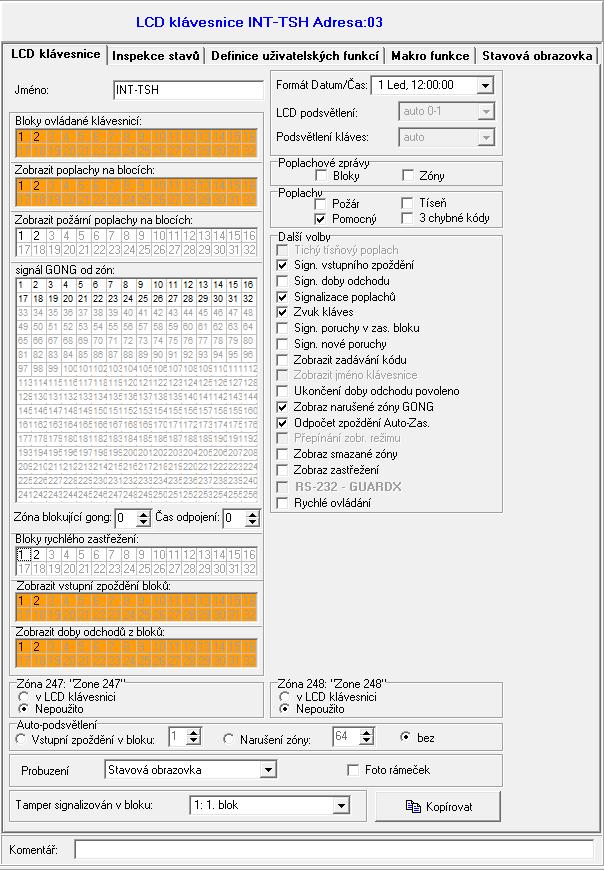Toggle block 2 in Bloky rychlého zastřežení

point(37,555)
